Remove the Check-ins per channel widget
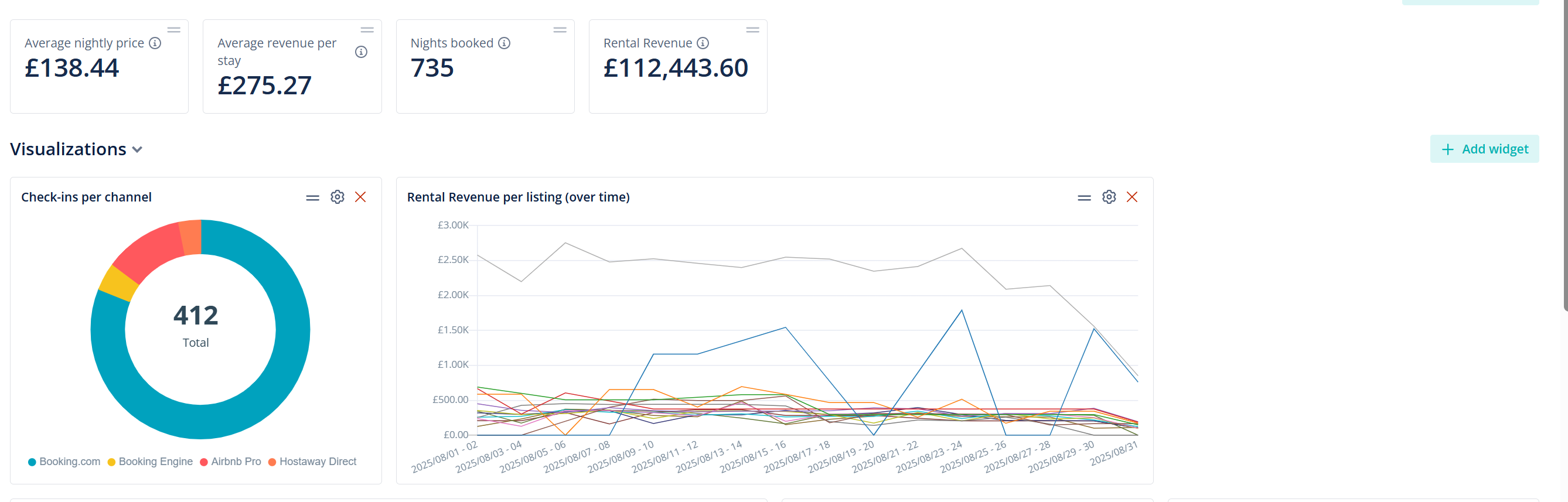 coord(360,197)
